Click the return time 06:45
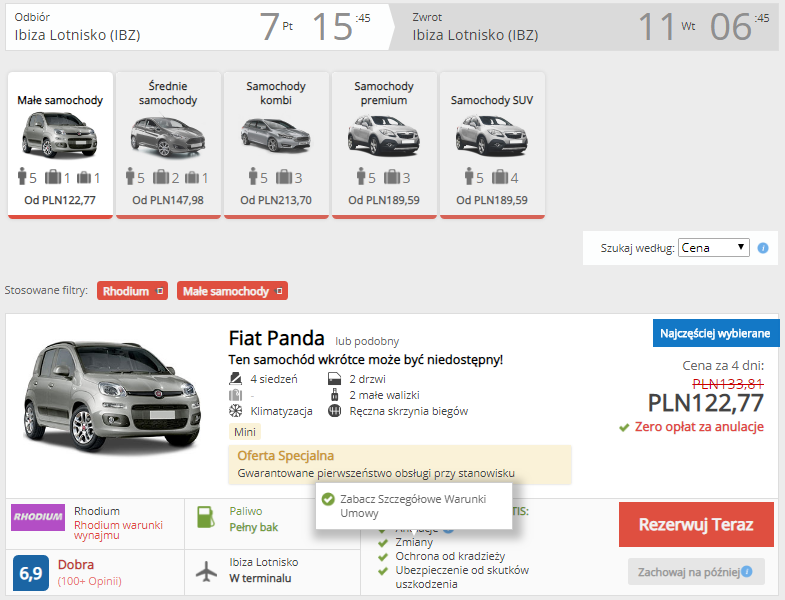The height and width of the screenshot is (600, 785). [x=740, y=26]
